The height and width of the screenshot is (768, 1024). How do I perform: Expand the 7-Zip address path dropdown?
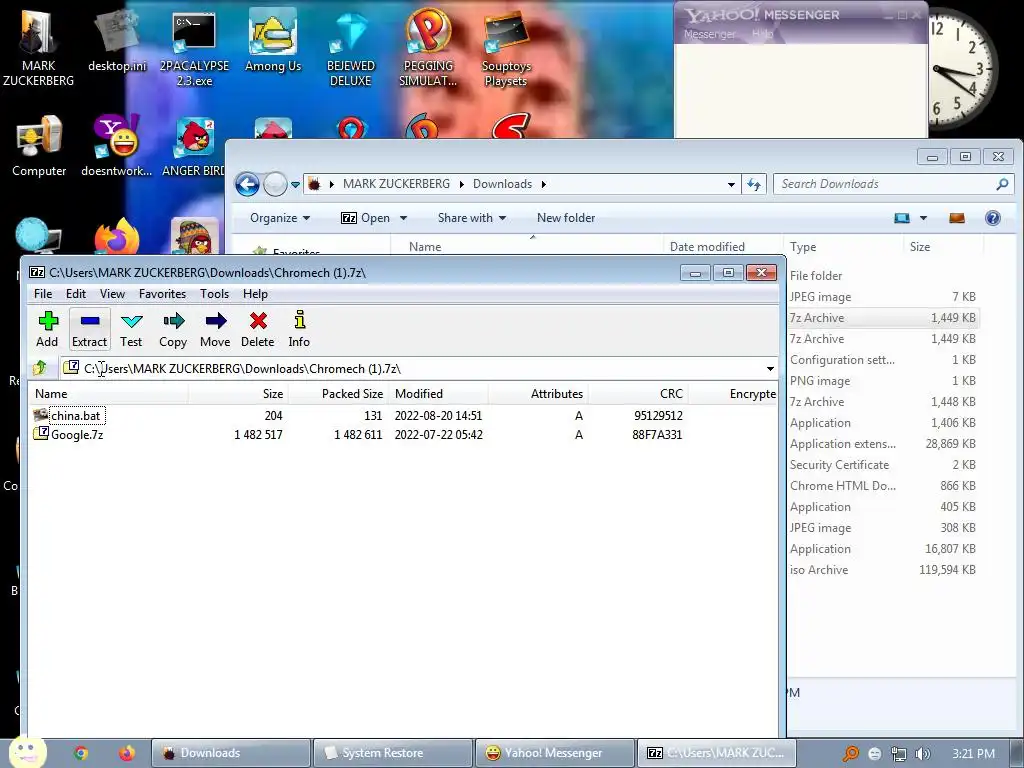771,369
